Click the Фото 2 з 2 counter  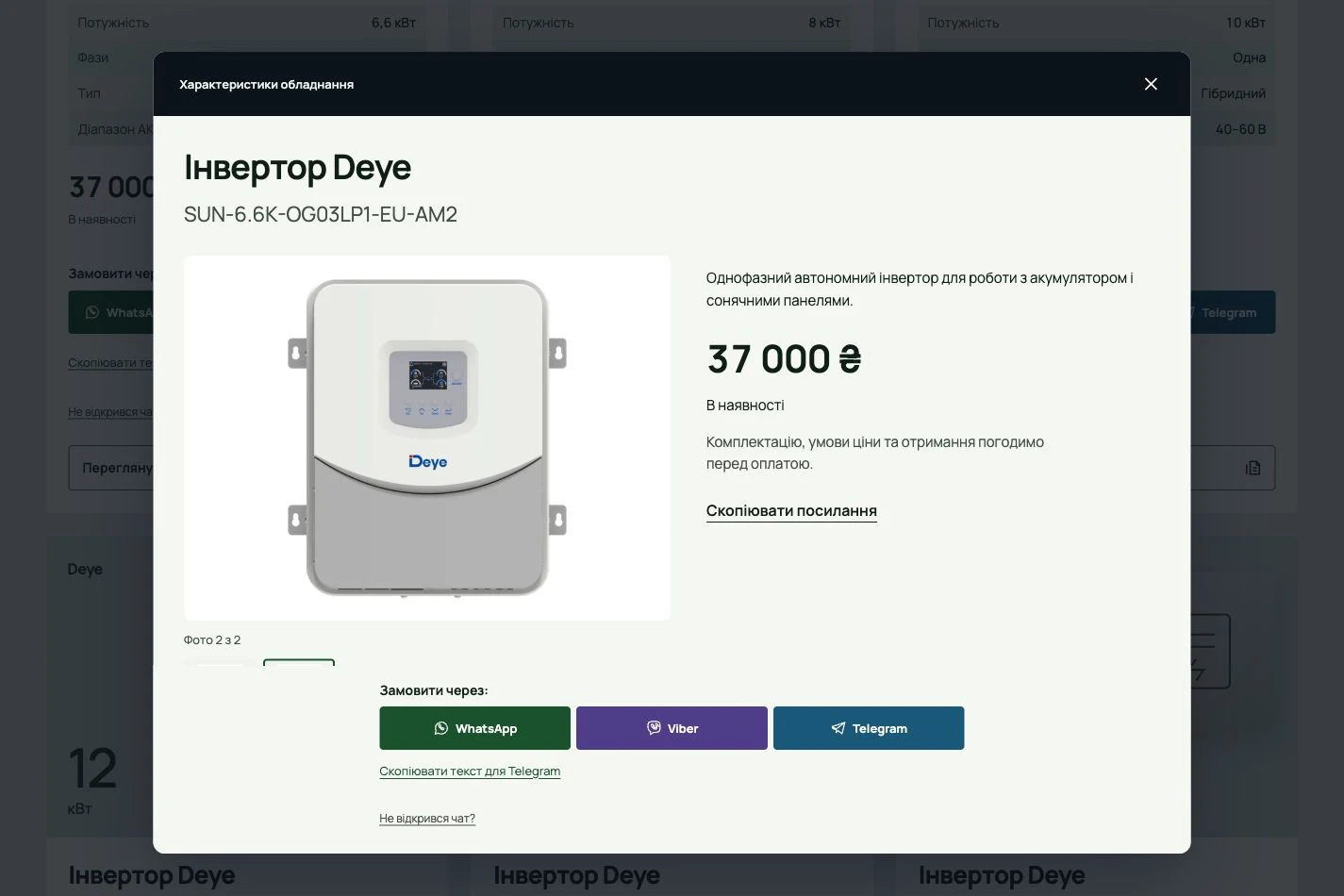click(212, 639)
